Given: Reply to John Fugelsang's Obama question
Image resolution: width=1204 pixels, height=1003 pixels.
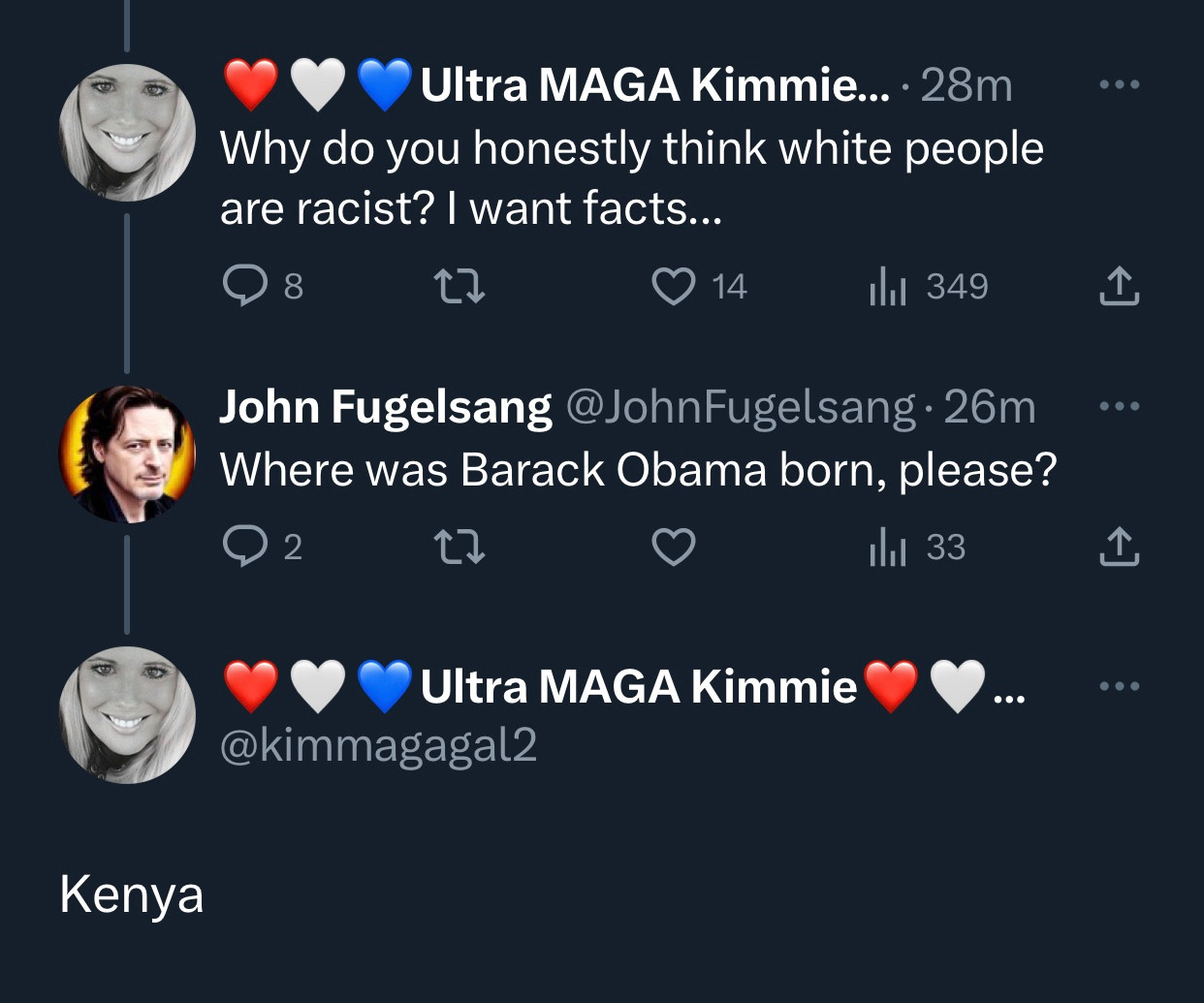Looking at the screenshot, I should (x=263, y=548).
